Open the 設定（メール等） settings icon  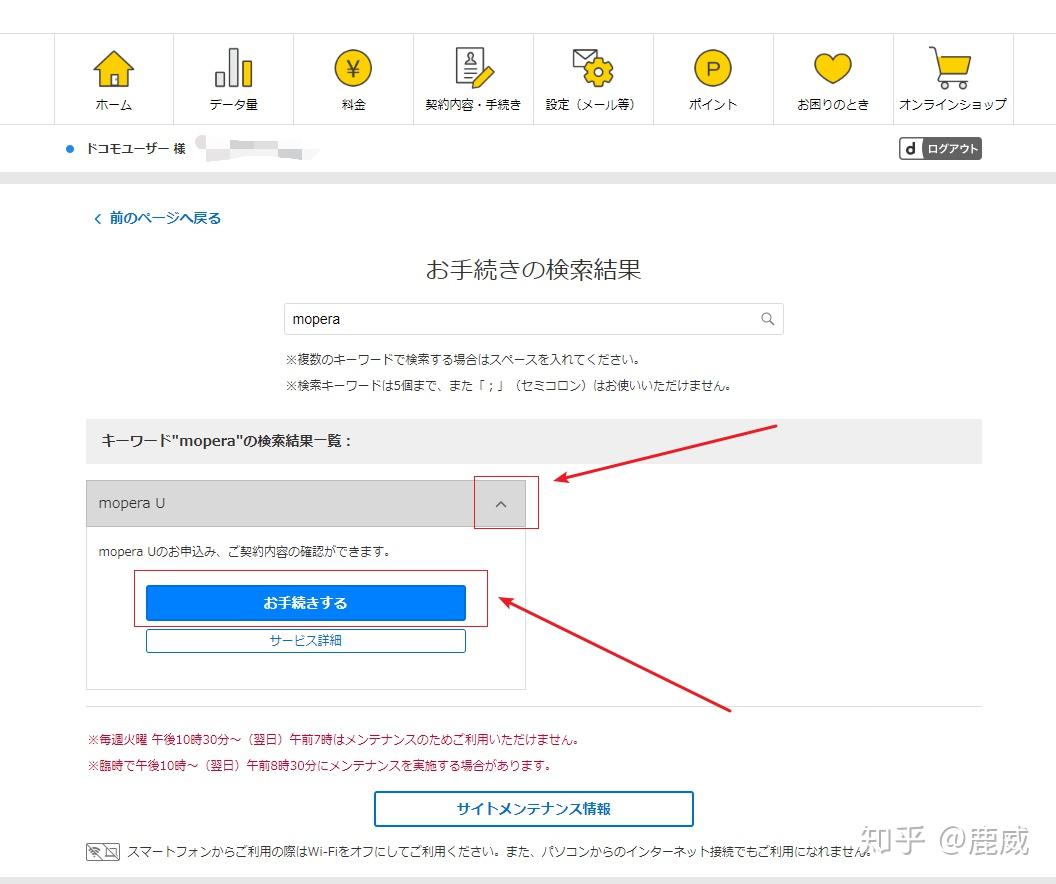point(593,78)
